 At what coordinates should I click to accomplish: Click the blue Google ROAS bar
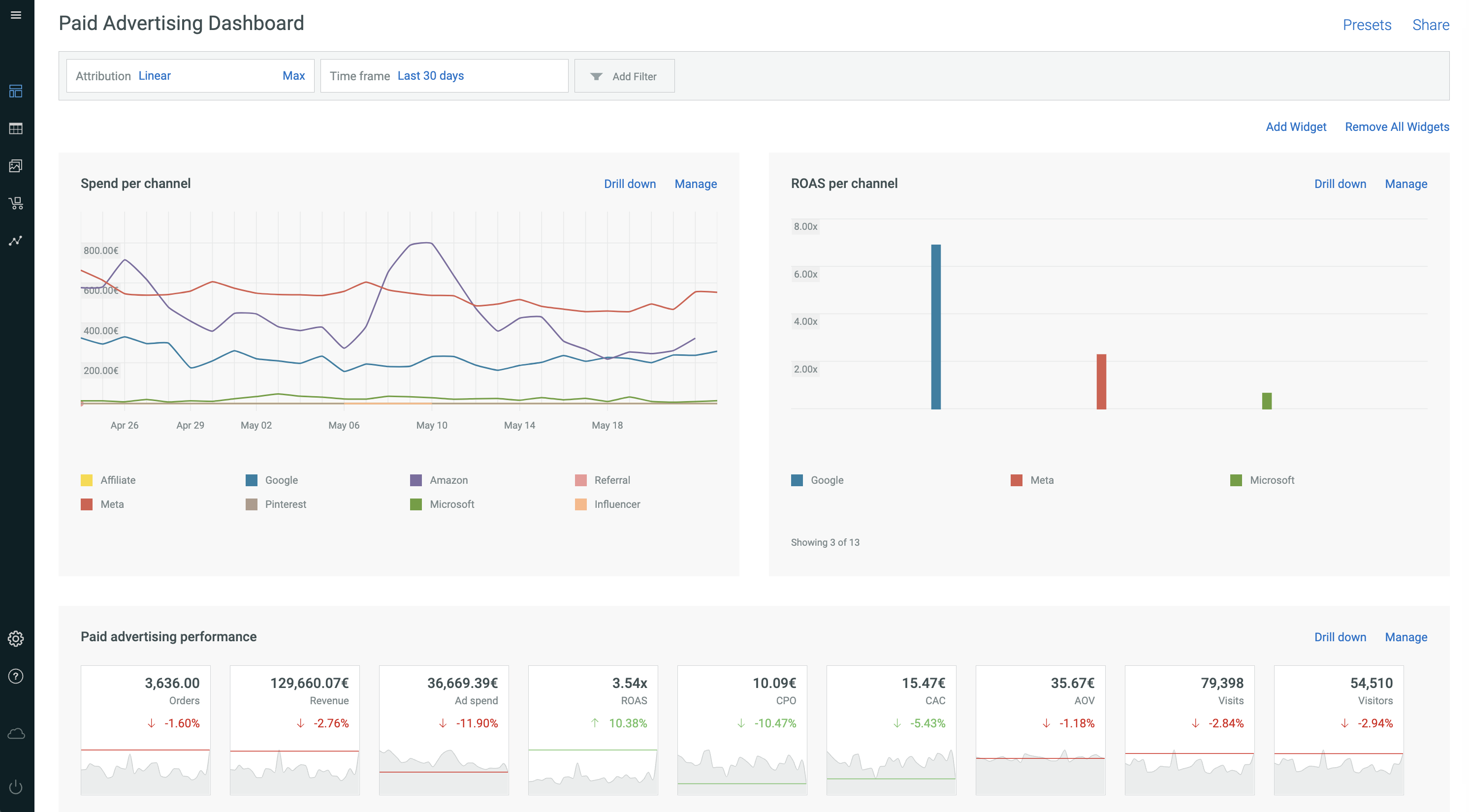[936, 327]
